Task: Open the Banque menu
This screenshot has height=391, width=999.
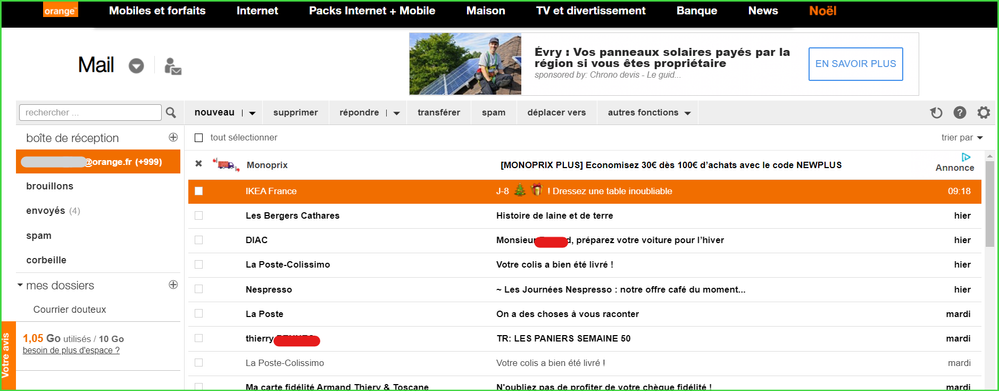Action: point(696,11)
